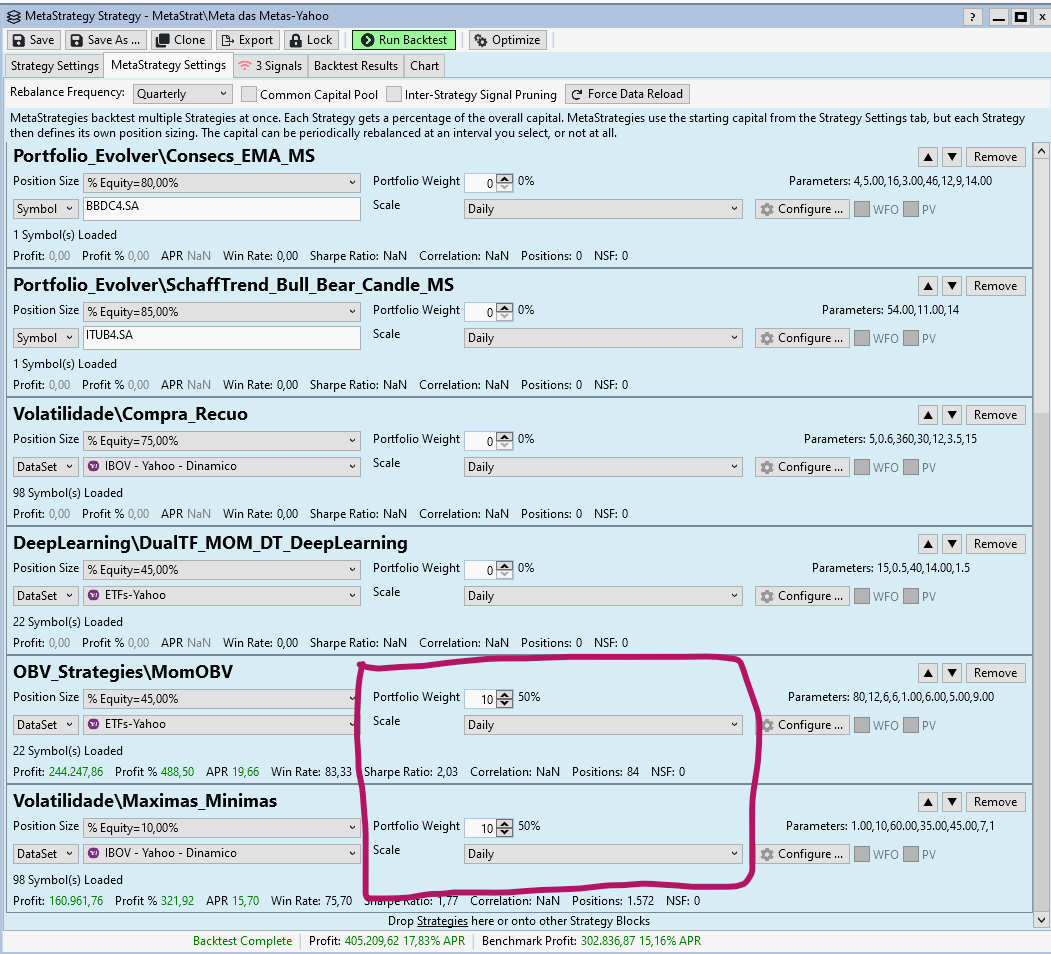Open Rebalance Frequency Quarterly dropdown
This screenshot has height=954, width=1051.
pyautogui.click(x=182, y=94)
